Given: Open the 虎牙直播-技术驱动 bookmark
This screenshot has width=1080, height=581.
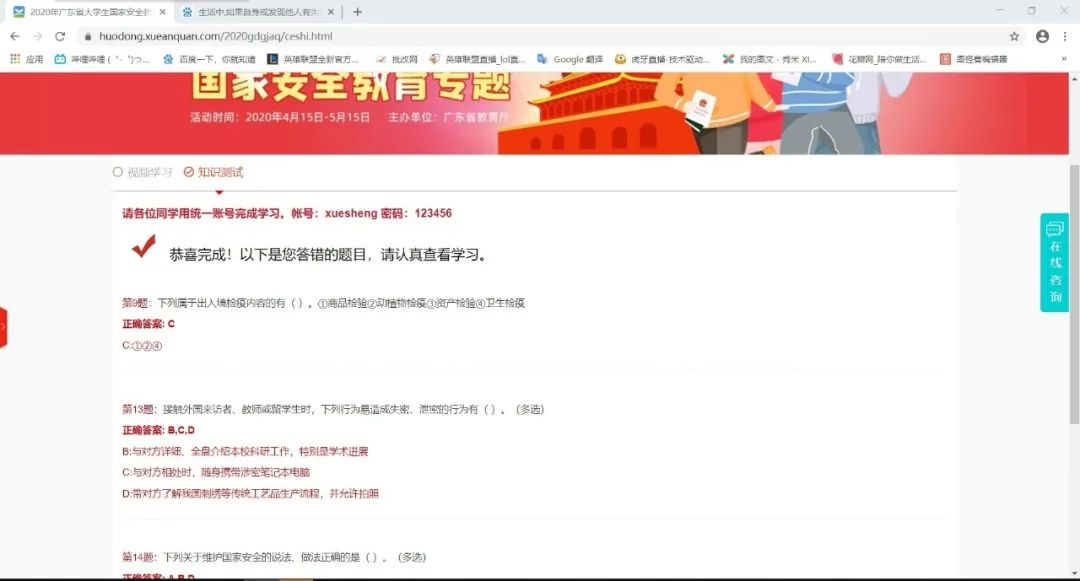Looking at the screenshot, I should click(x=662, y=59).
